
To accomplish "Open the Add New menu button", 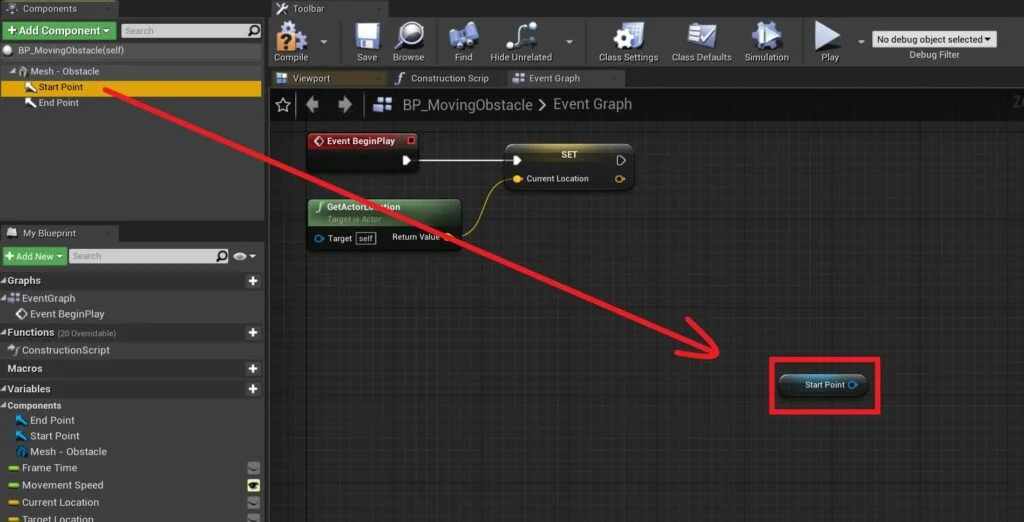I will [x=33, y=256].
